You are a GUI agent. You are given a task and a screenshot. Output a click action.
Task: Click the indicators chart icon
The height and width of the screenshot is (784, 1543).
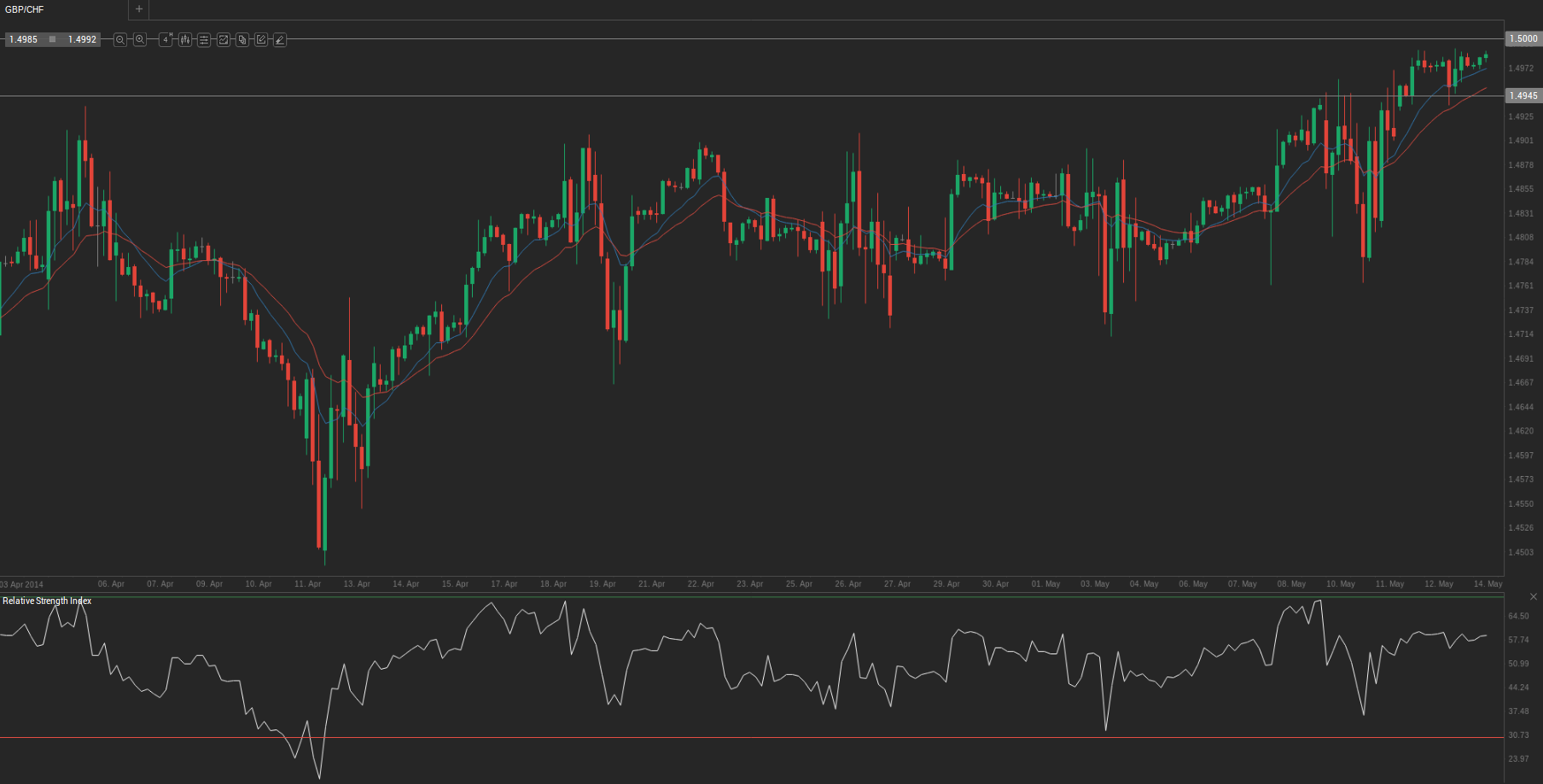coord(223,40)
